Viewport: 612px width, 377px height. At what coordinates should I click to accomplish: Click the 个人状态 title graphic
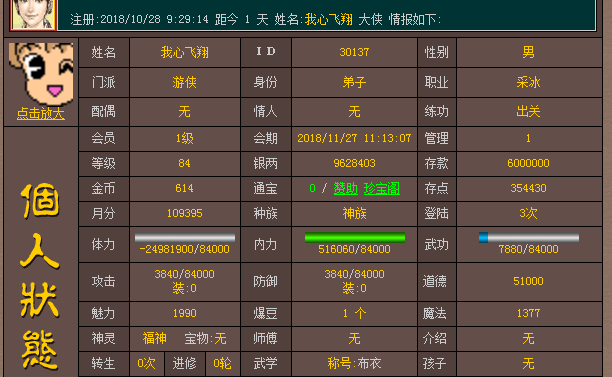point(40,276)
